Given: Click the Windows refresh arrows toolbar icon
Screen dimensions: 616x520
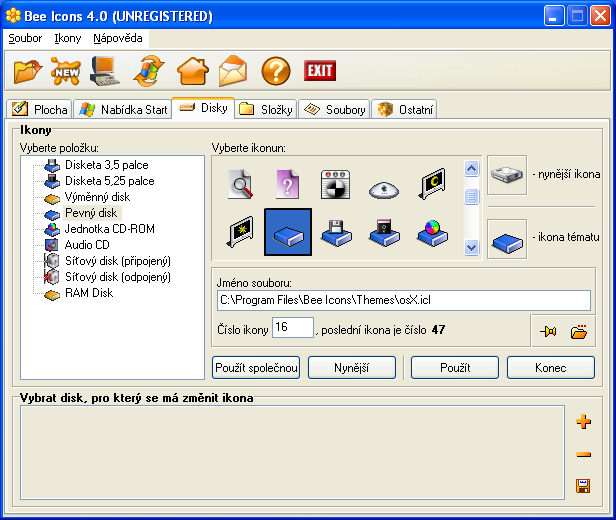Looking at the screenshot, I should tap(148, 71).
